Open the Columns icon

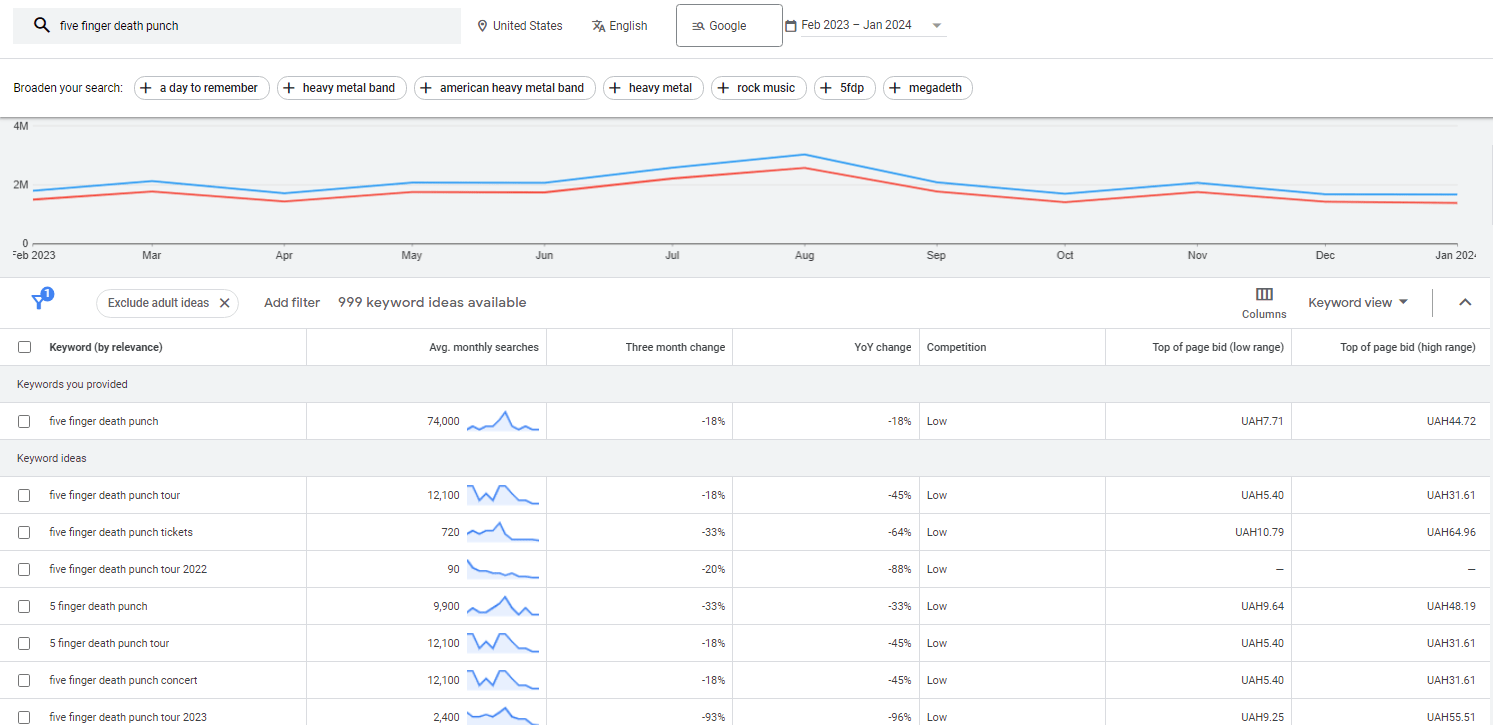pyautogui.click(x=1264, y=294)
